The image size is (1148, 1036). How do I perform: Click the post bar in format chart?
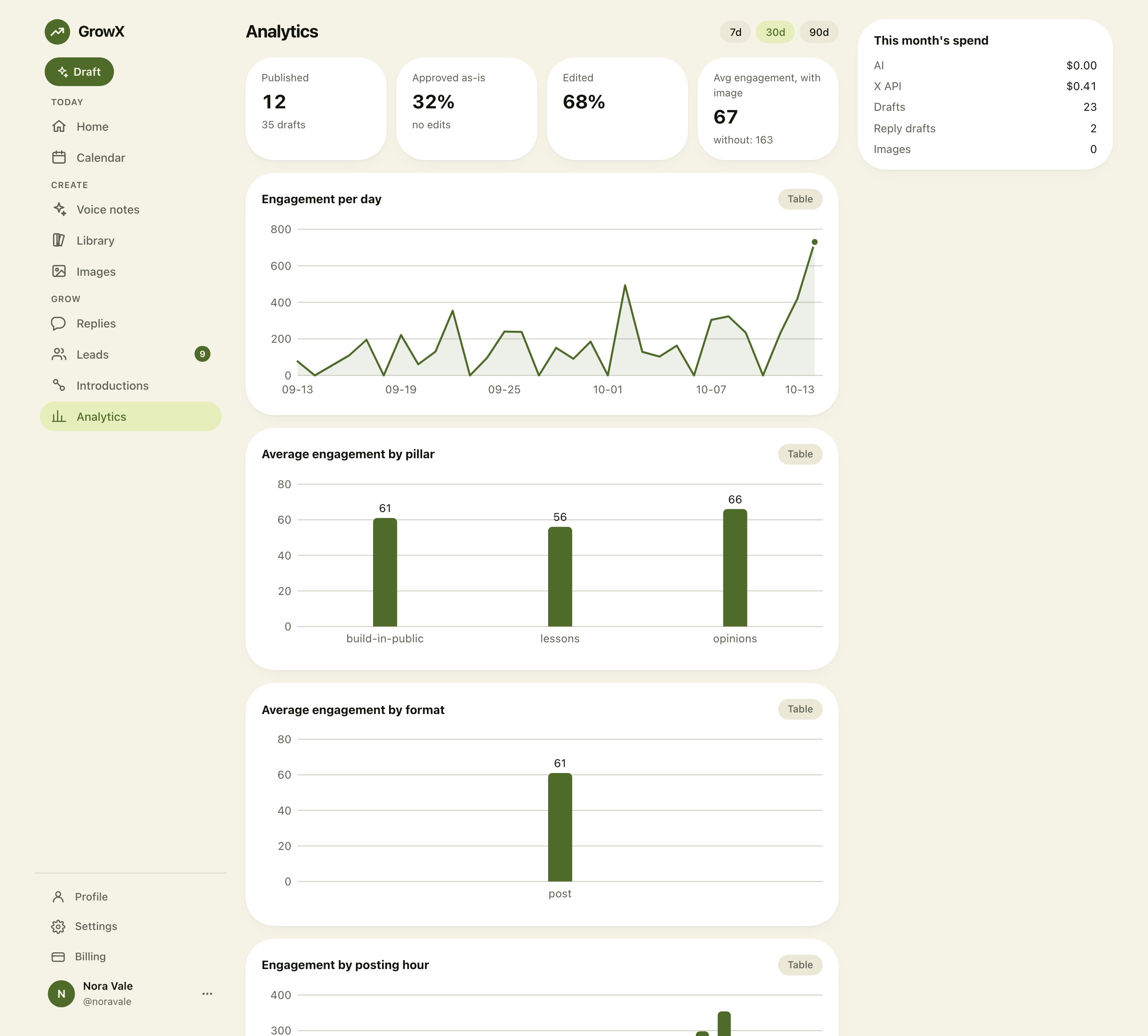(560, 827)
